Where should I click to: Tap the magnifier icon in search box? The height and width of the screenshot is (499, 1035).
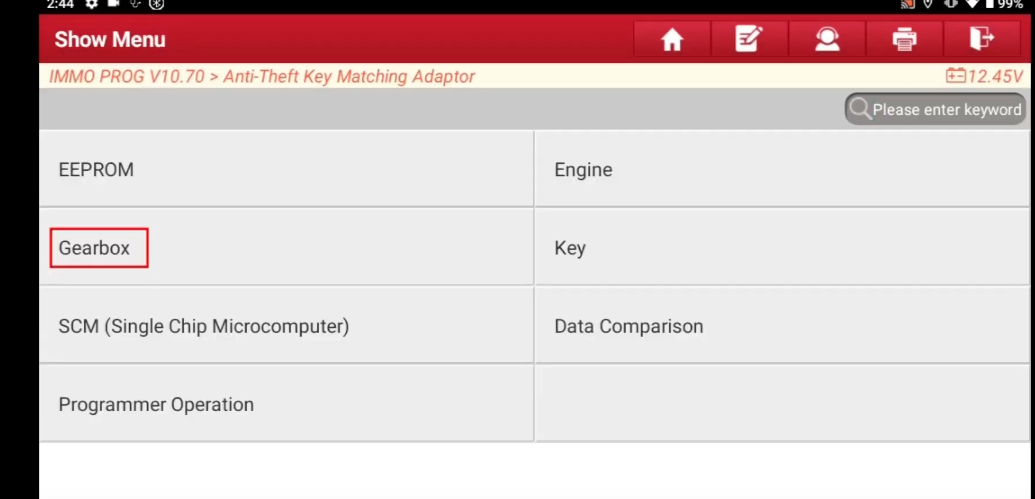[x=859, y=109]
